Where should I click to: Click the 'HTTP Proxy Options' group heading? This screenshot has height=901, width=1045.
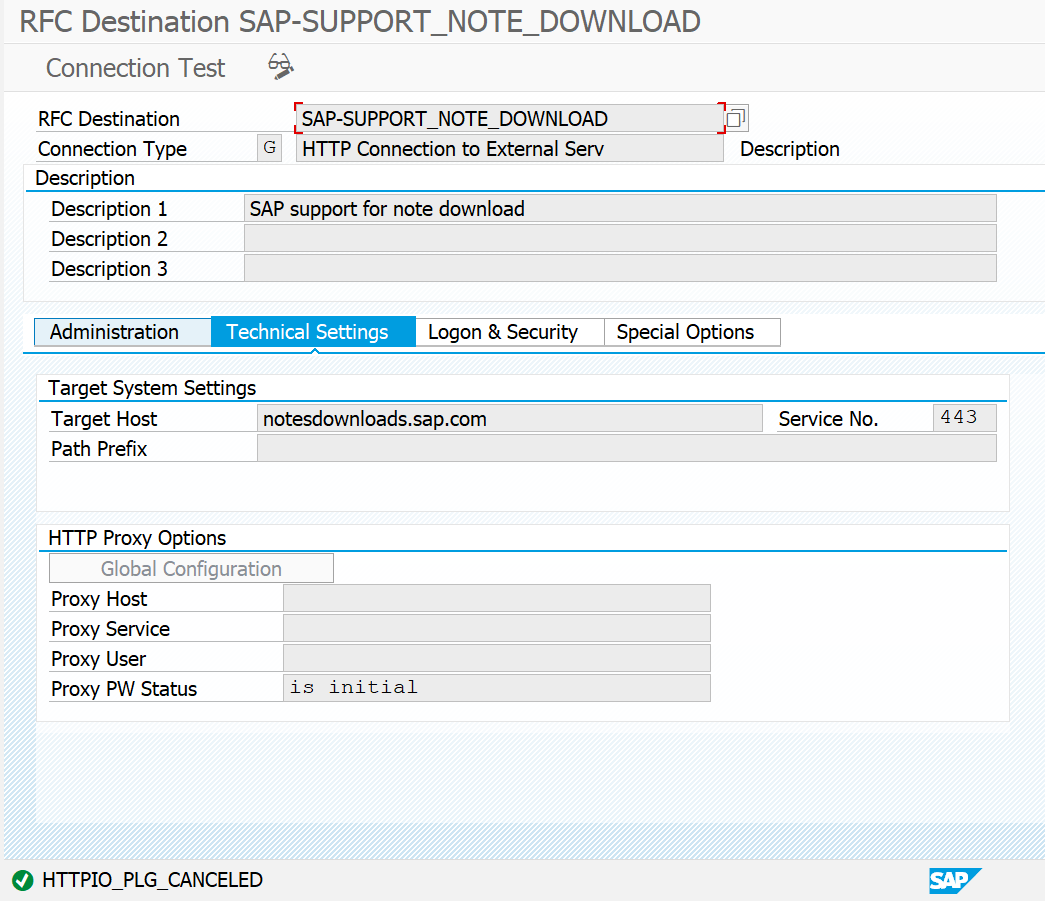(x=137, y=538)
